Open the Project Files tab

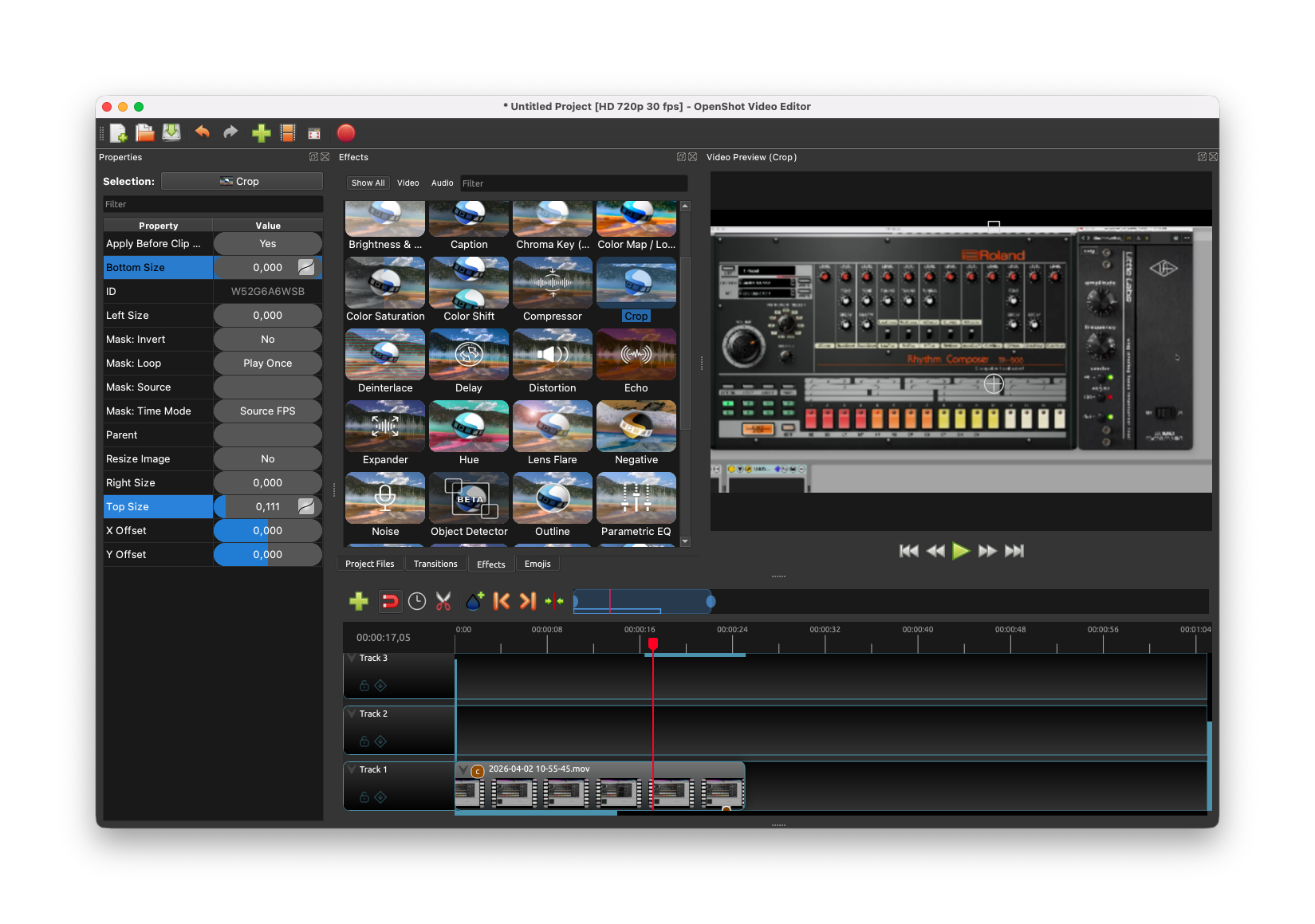[x=369, y=564]
